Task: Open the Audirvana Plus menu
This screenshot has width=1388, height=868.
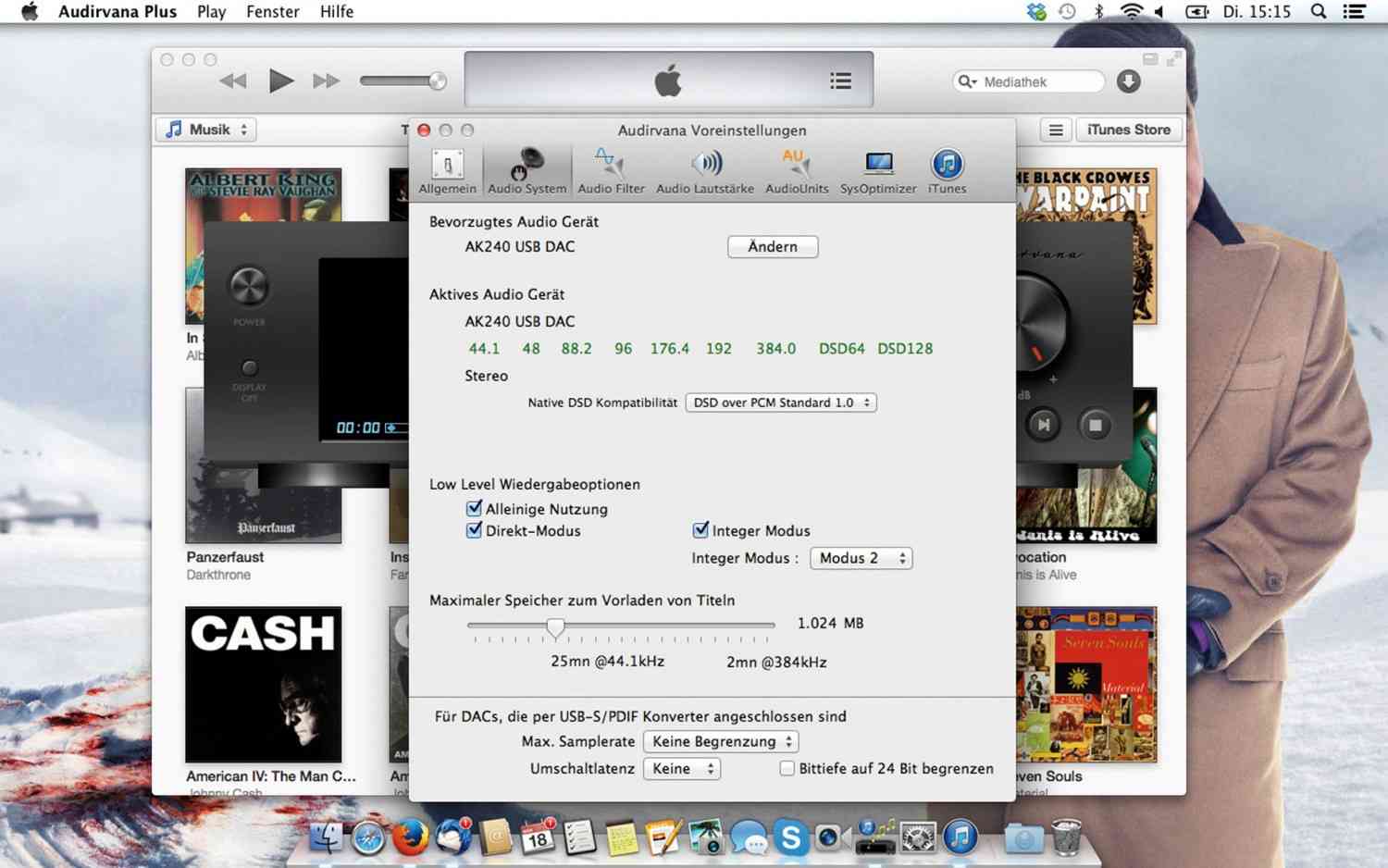Action: tap(118, 12)
